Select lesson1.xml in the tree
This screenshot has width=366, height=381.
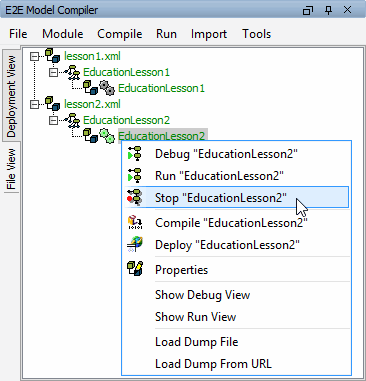pyautogui.click(x=92, y=56)
